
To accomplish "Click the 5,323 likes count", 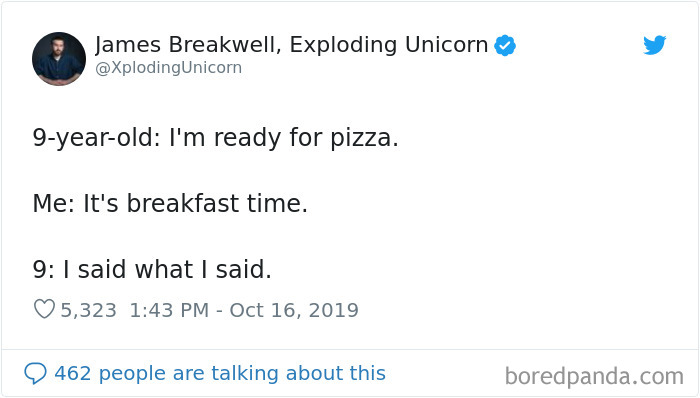I will tap(88, 310).
